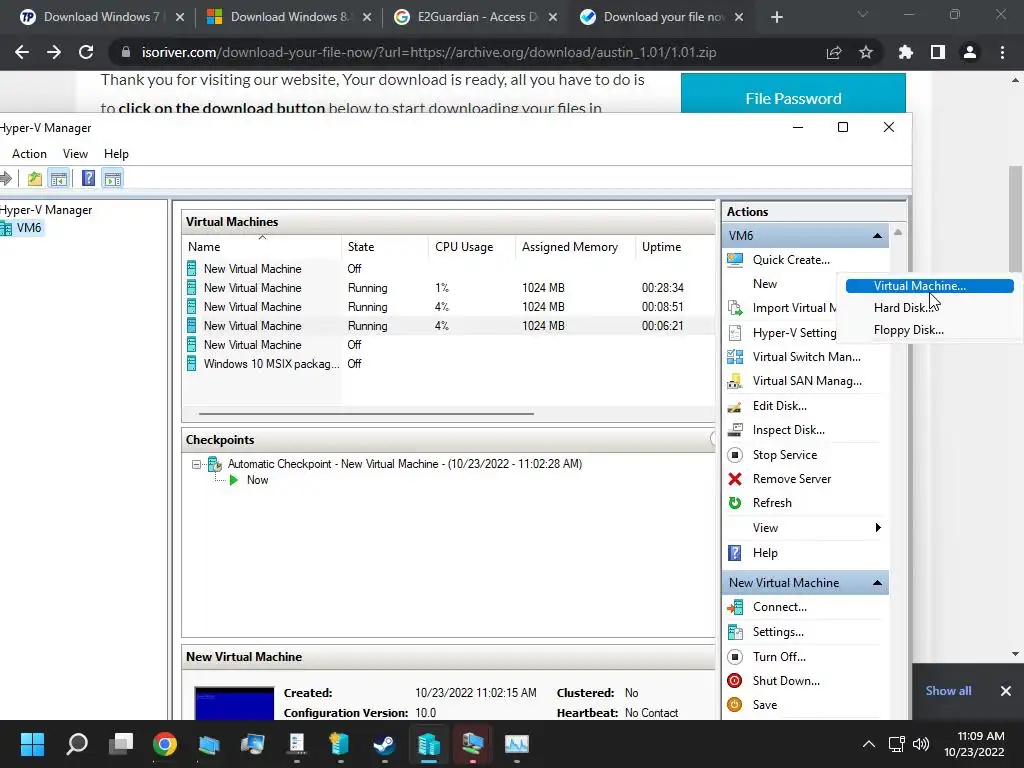Collapse the VM6 actions section
Viewport: 1024px width, 768px height.
[x=877, y=236]
